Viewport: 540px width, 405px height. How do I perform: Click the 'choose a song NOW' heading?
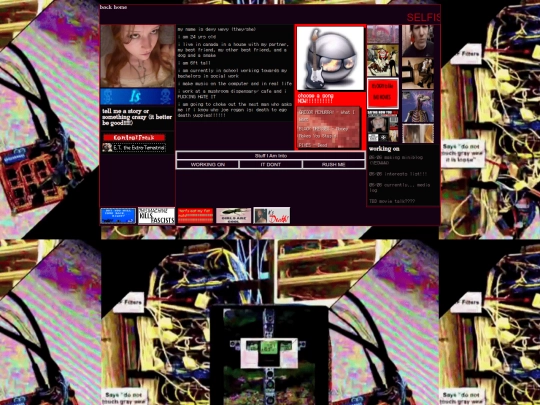click(x=315, y=98)
